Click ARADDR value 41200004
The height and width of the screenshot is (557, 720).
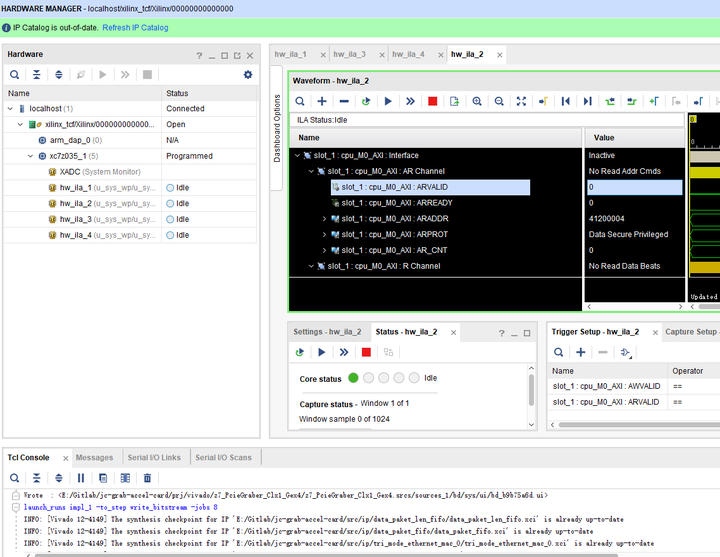click(x=607, y=219)
